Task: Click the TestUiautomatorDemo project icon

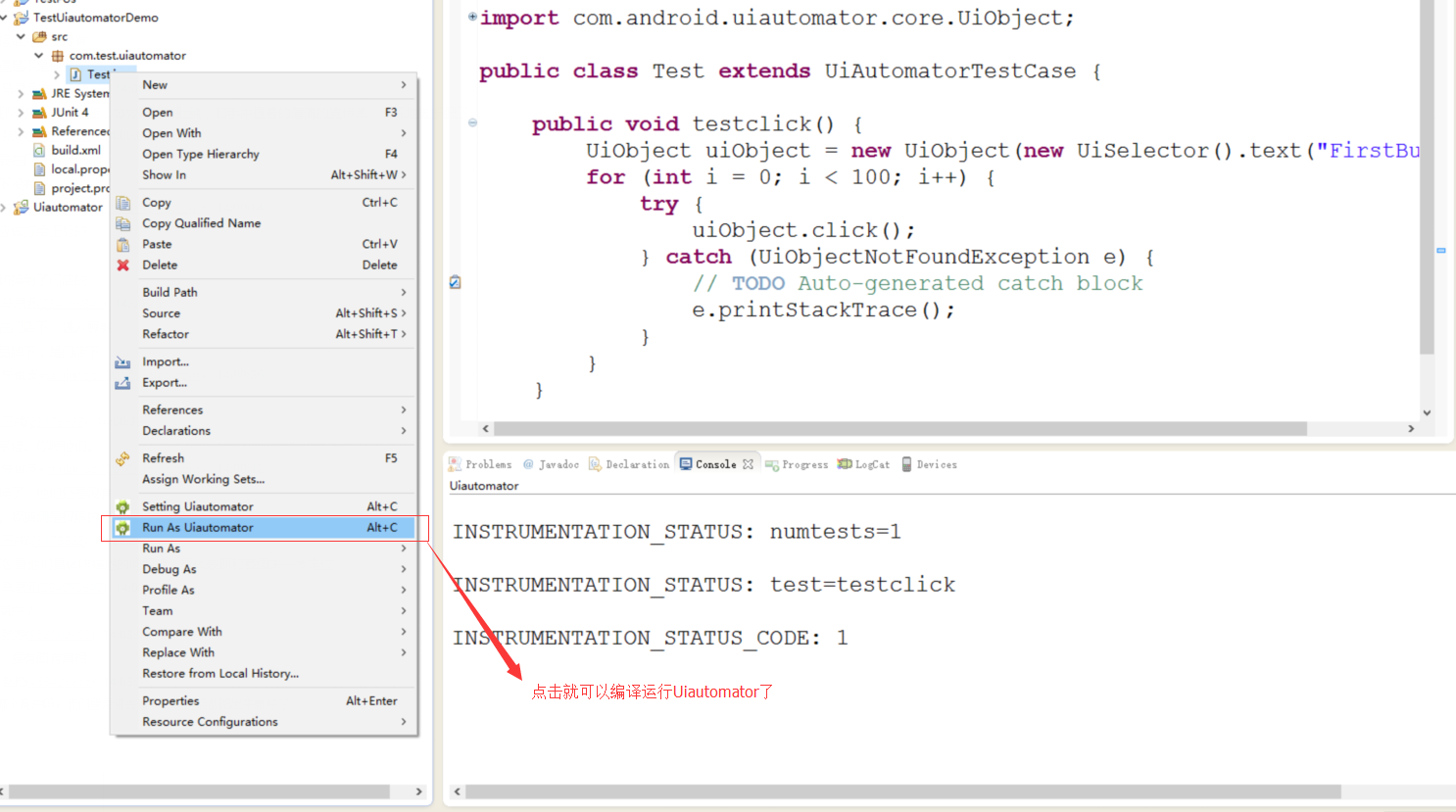Action: pos(22,18)
